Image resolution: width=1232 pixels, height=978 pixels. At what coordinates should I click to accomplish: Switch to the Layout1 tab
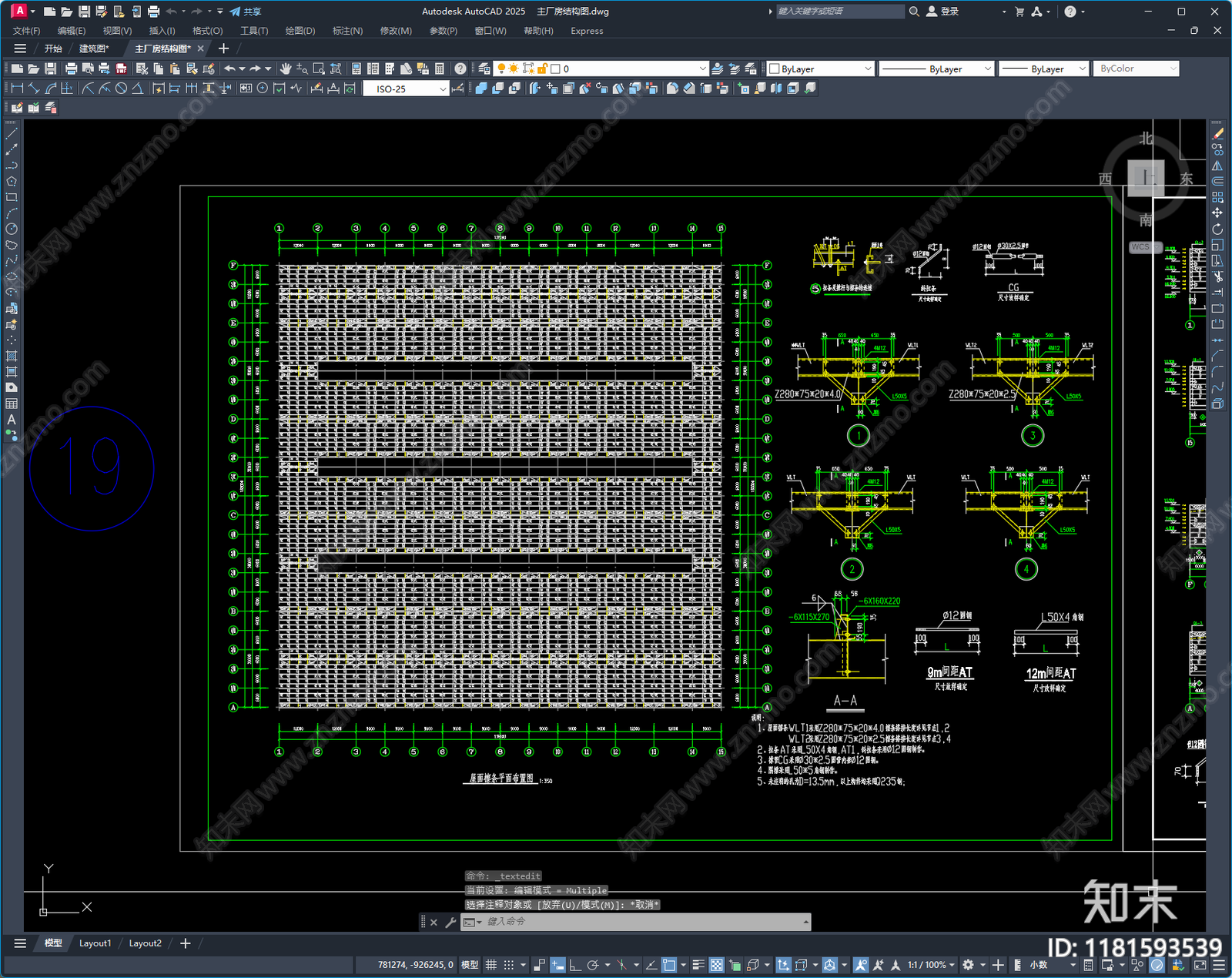point(95,943)
